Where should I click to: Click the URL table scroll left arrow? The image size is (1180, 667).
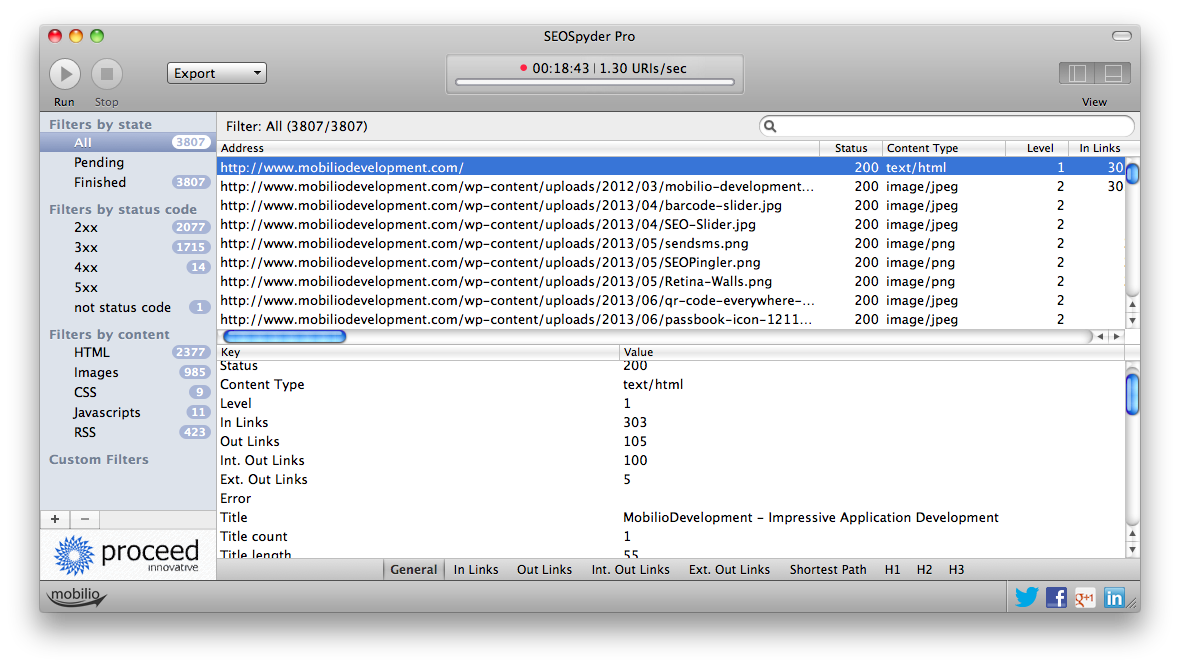[1100, 337]
